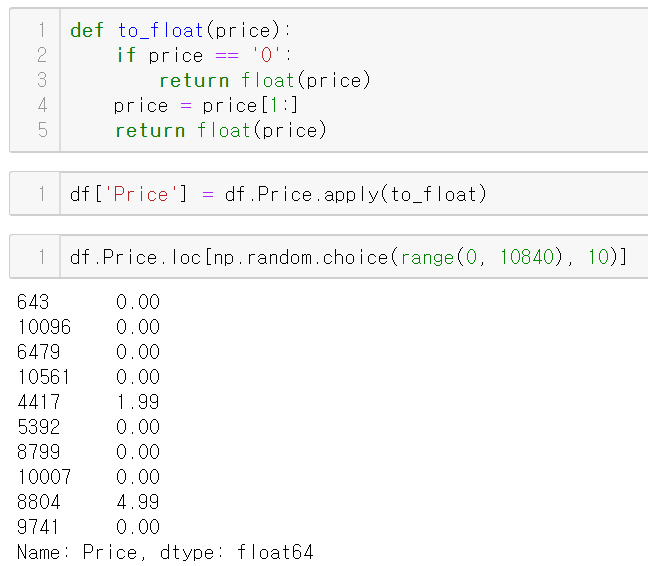Click output row index 8804
Screen dimensions: 648x566
coord(38,502)
